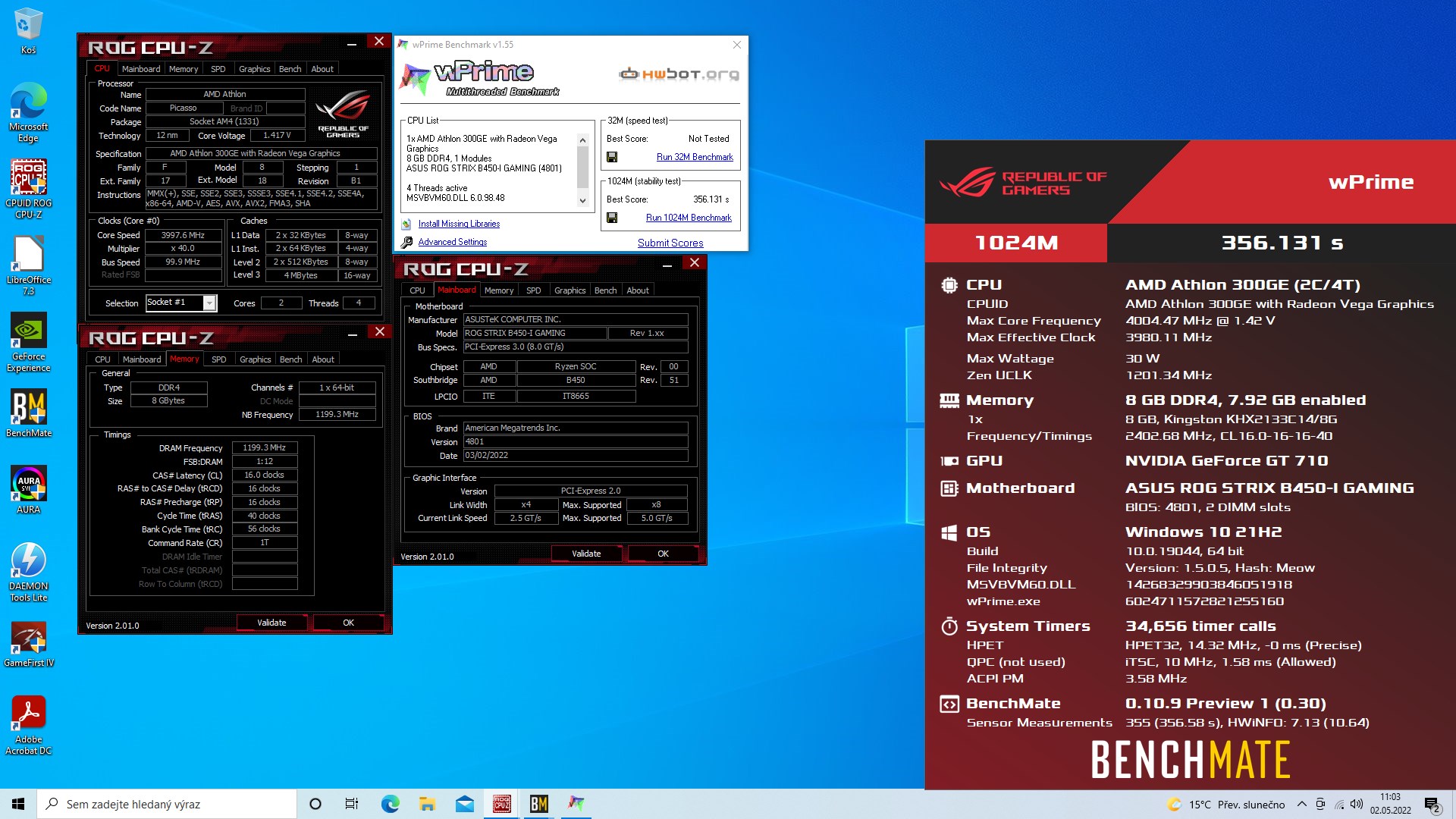Click the HWBOT.org logo in wPrime
1456x819 pixels.
pyautogui.click(x=679, y=74)
